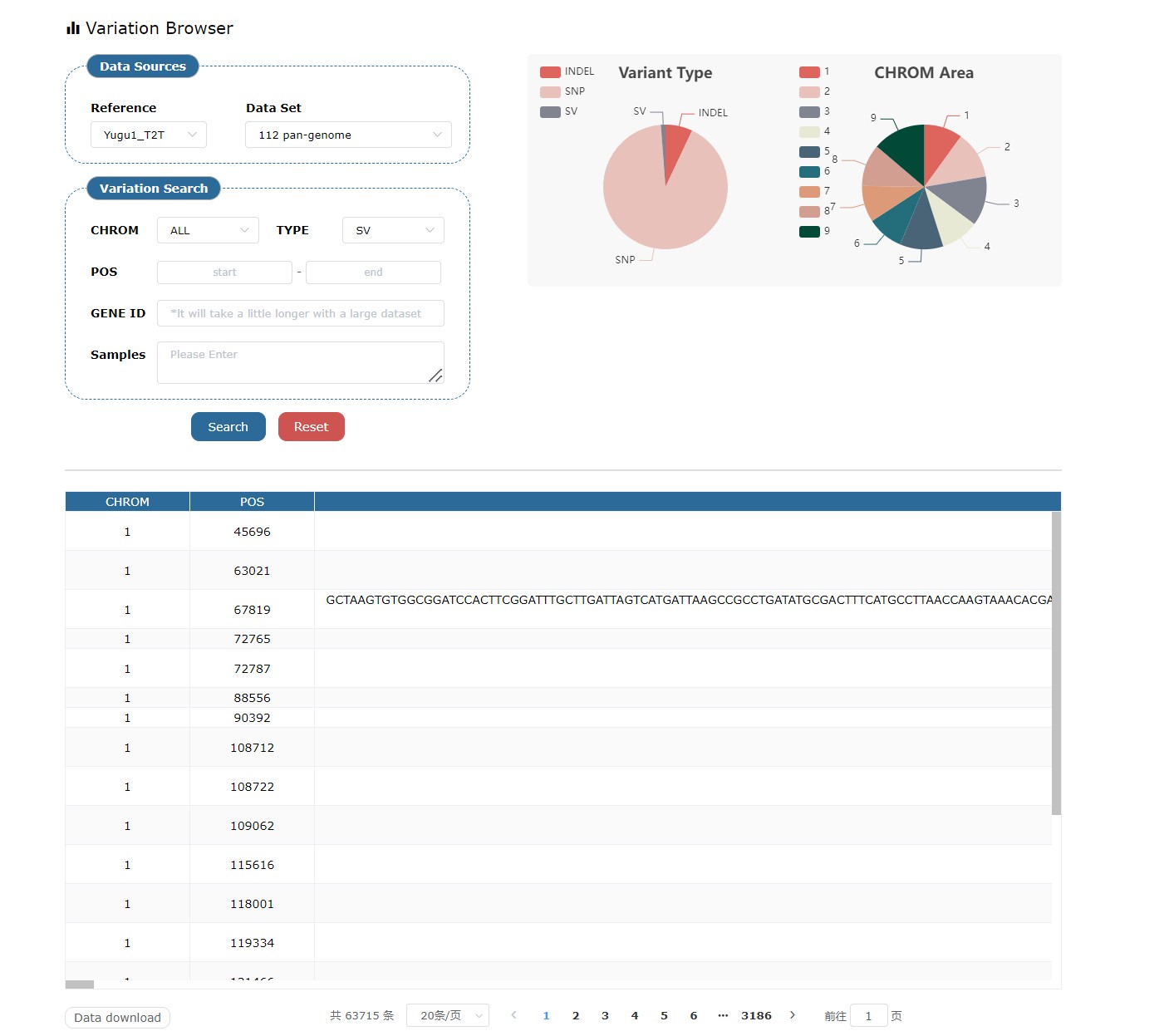Click the GCTAAGTGTGGCGGATCC sequence cell

[x=683, y=609]
